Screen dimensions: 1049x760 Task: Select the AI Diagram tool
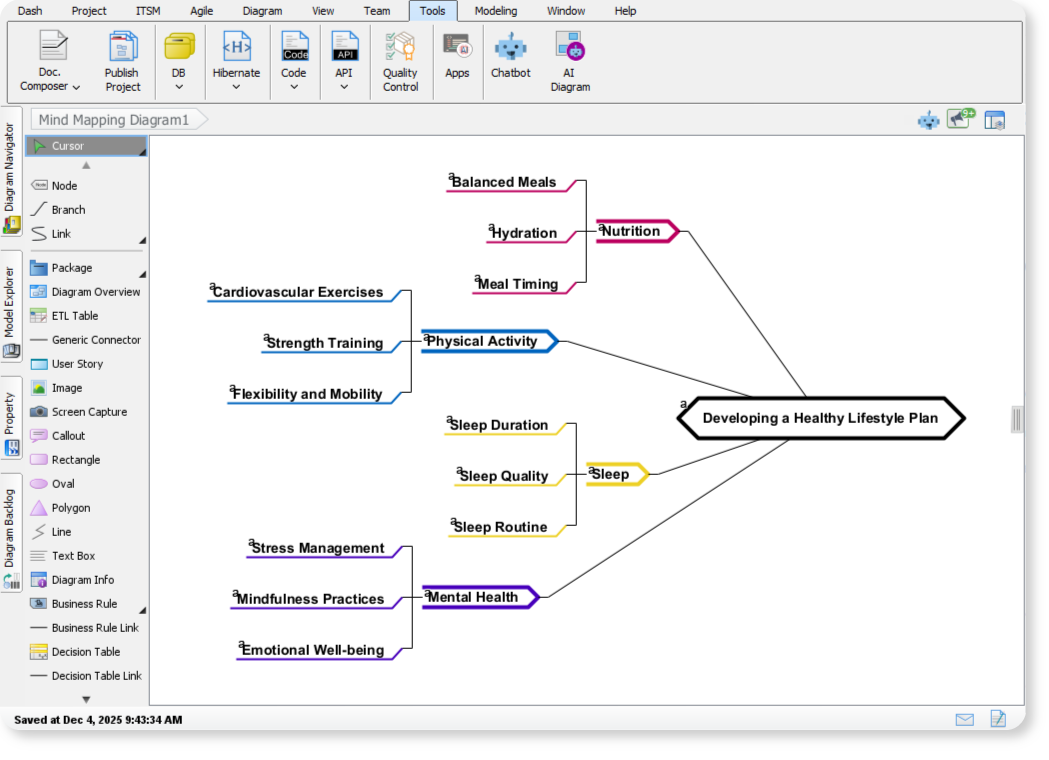[x=570, y=60]
